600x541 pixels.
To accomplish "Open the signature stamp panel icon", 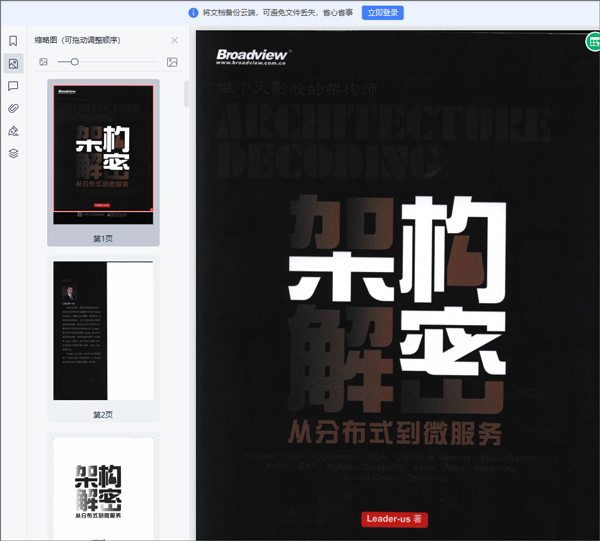I will coord(13,131).
